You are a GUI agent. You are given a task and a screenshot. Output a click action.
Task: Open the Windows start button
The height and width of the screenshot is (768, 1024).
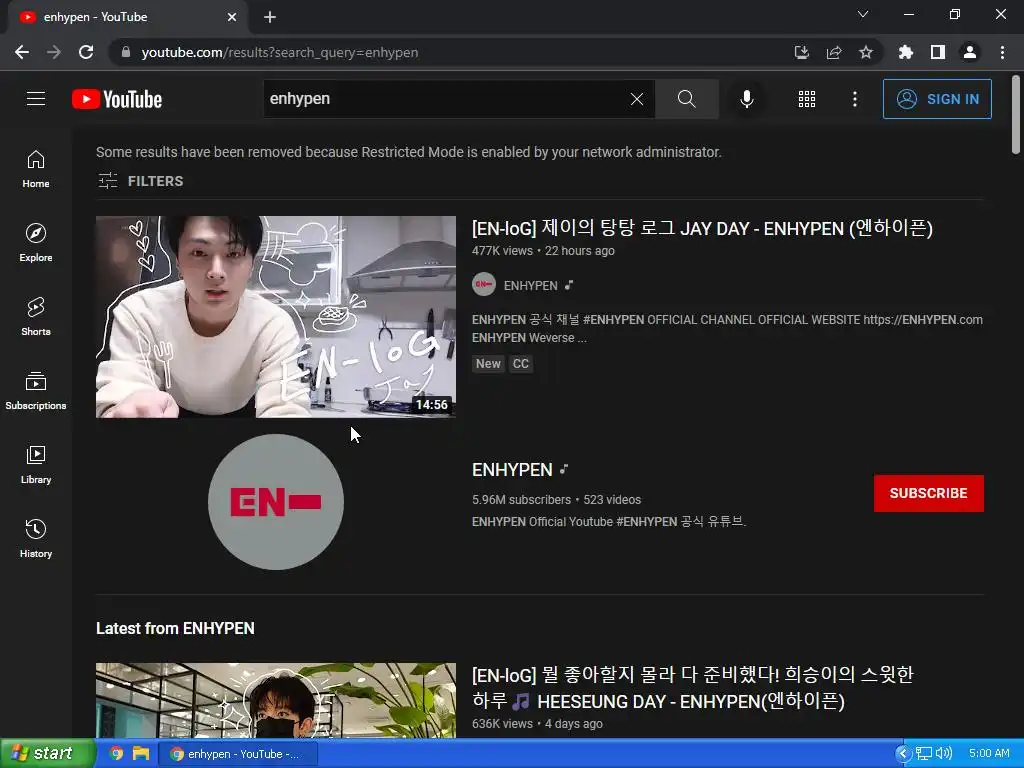46,754
